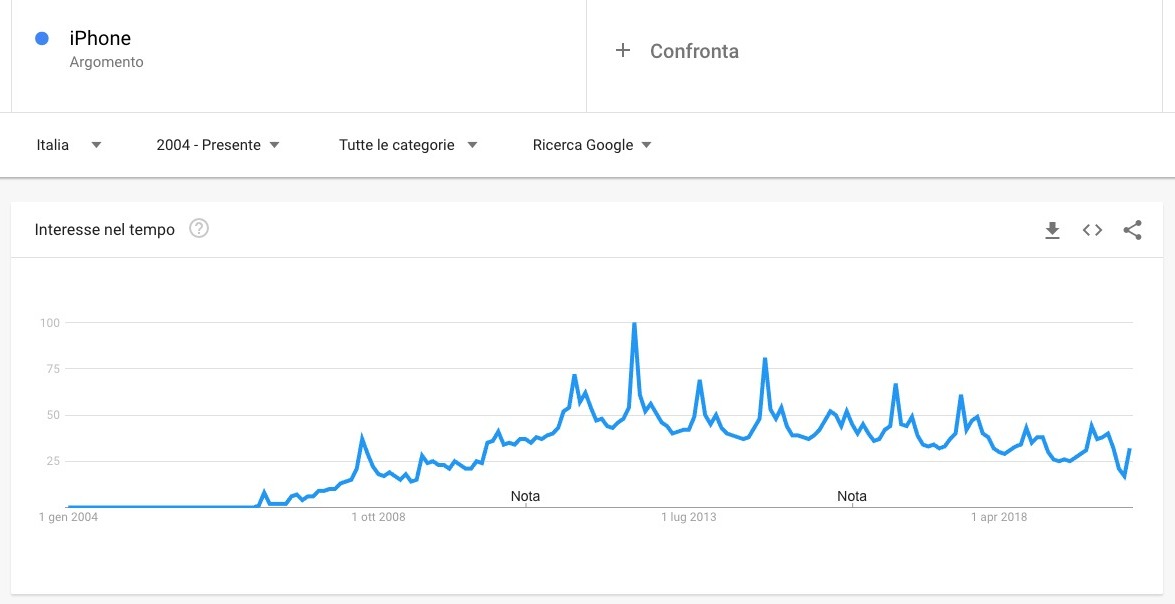Image resolution: width=1175 pixels, height=604 pixels.
Task: Click the embed code icon
Action: click(x=1092, y=231)
